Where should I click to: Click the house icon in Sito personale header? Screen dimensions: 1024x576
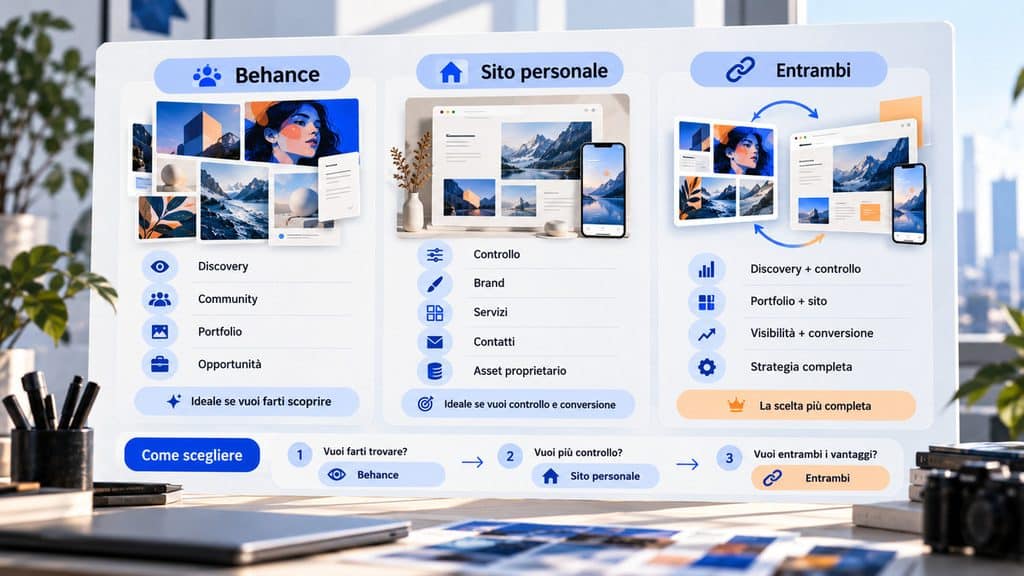click(x=451, y=72)
